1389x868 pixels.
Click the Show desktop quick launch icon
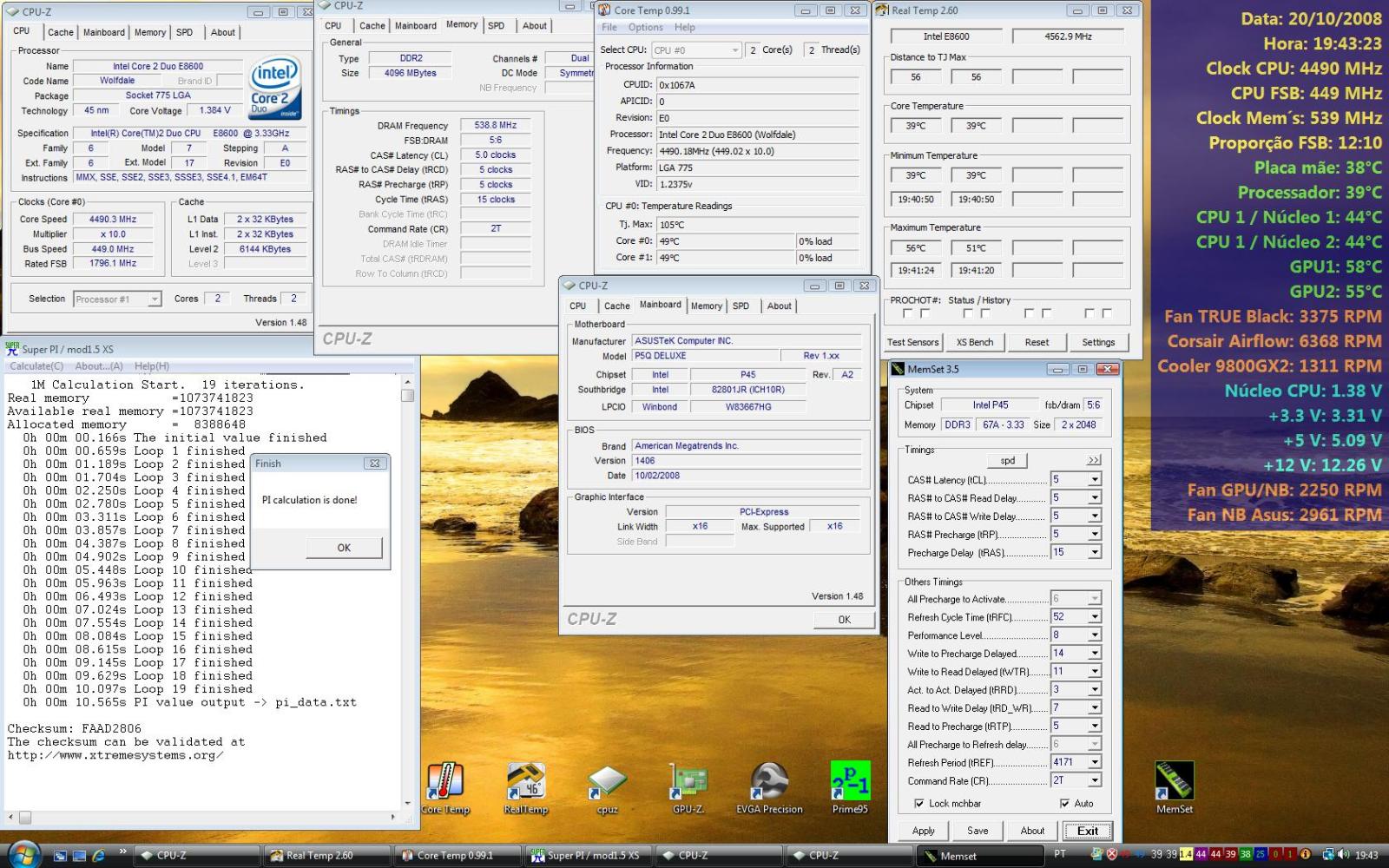(79, 856)
